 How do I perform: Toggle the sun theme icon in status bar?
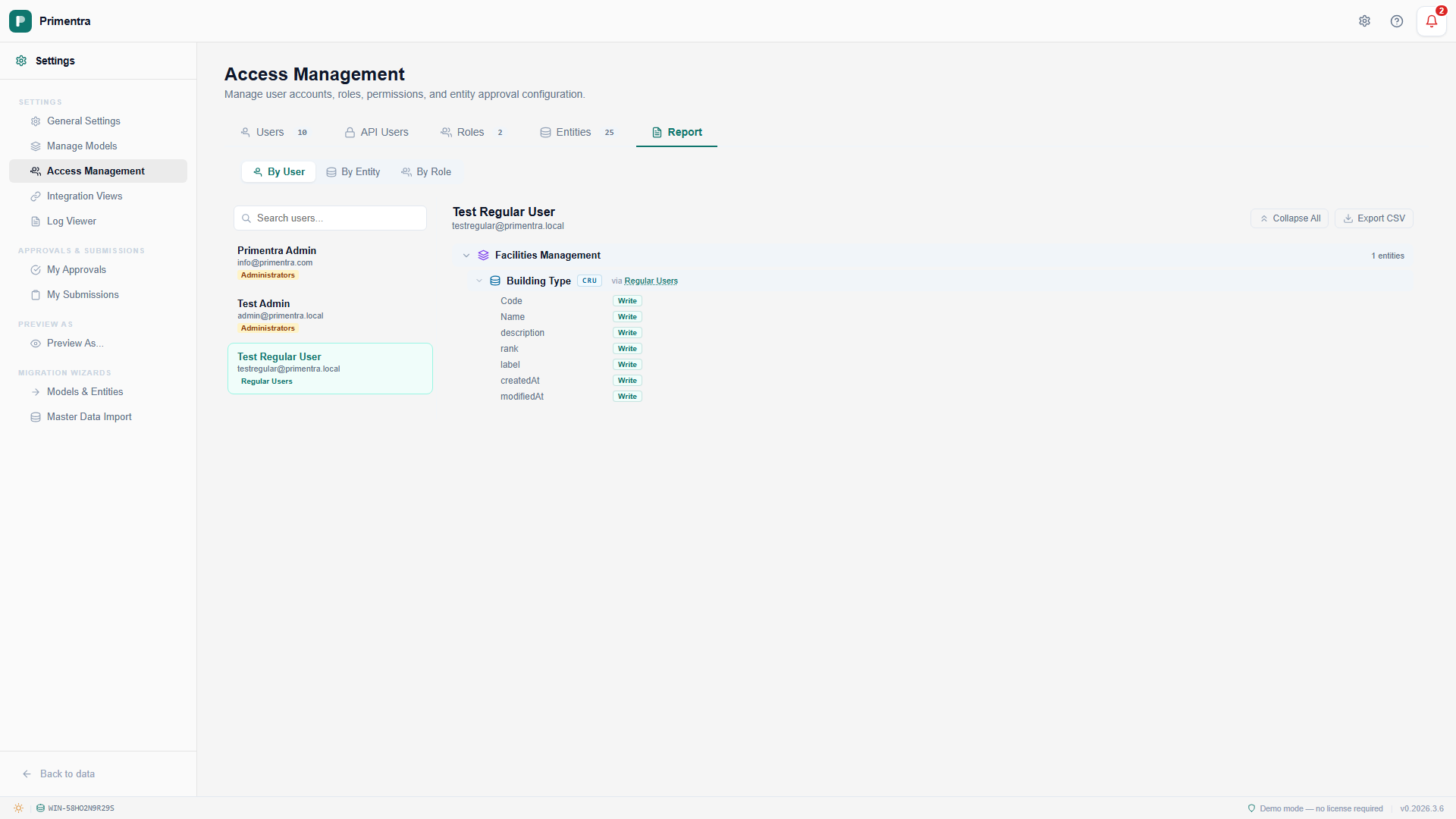[18, 808]
